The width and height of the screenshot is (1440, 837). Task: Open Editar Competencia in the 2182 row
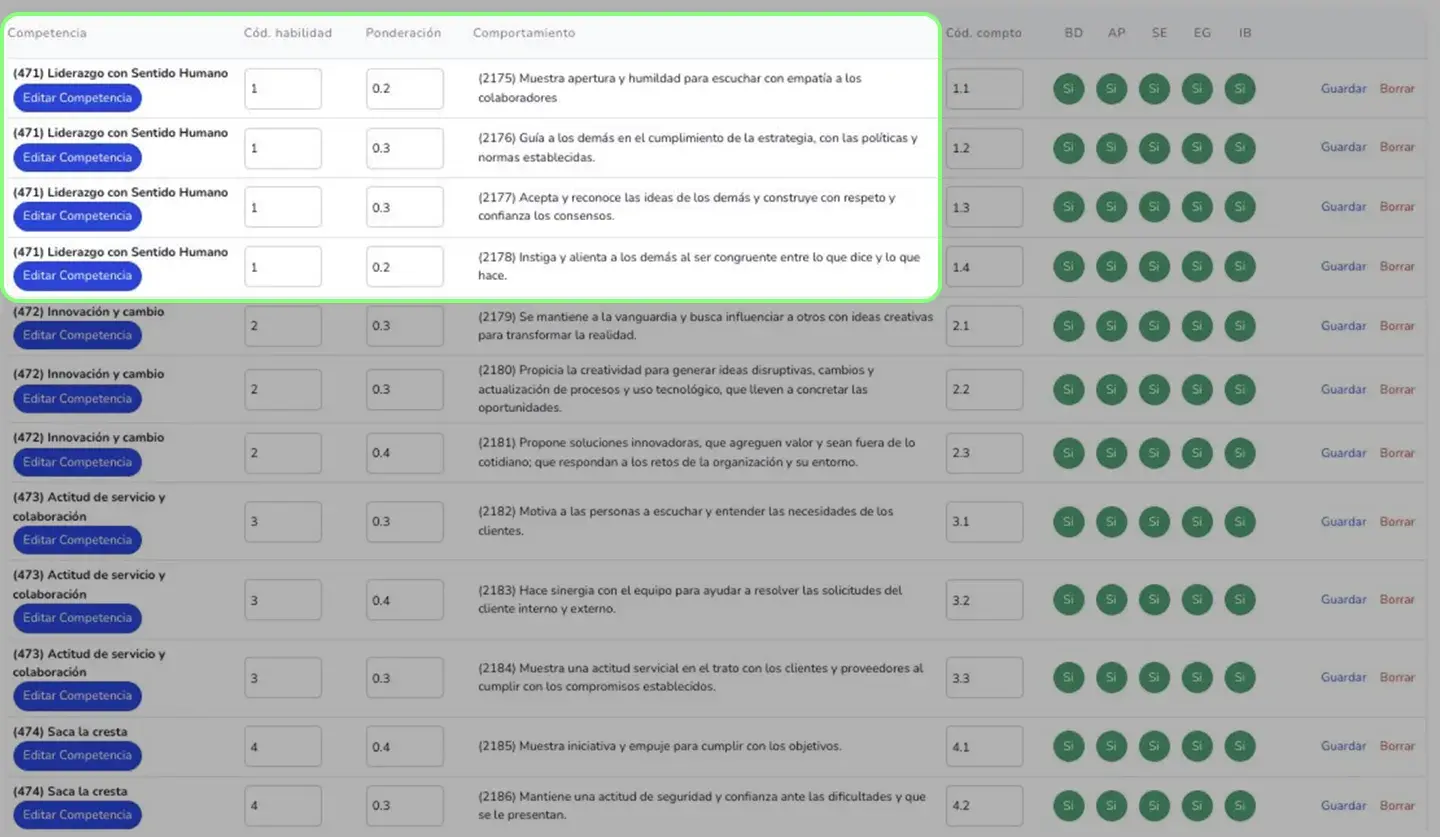(77, 540)
